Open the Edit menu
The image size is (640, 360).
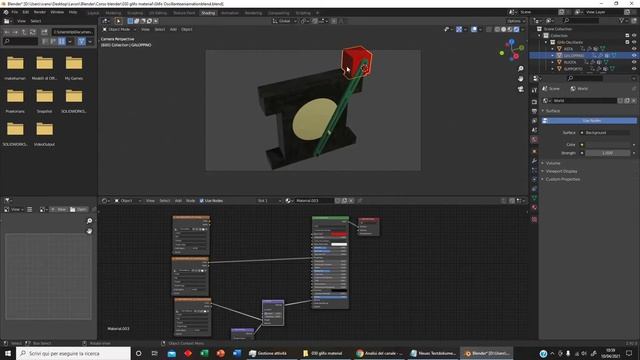(26, 12)
